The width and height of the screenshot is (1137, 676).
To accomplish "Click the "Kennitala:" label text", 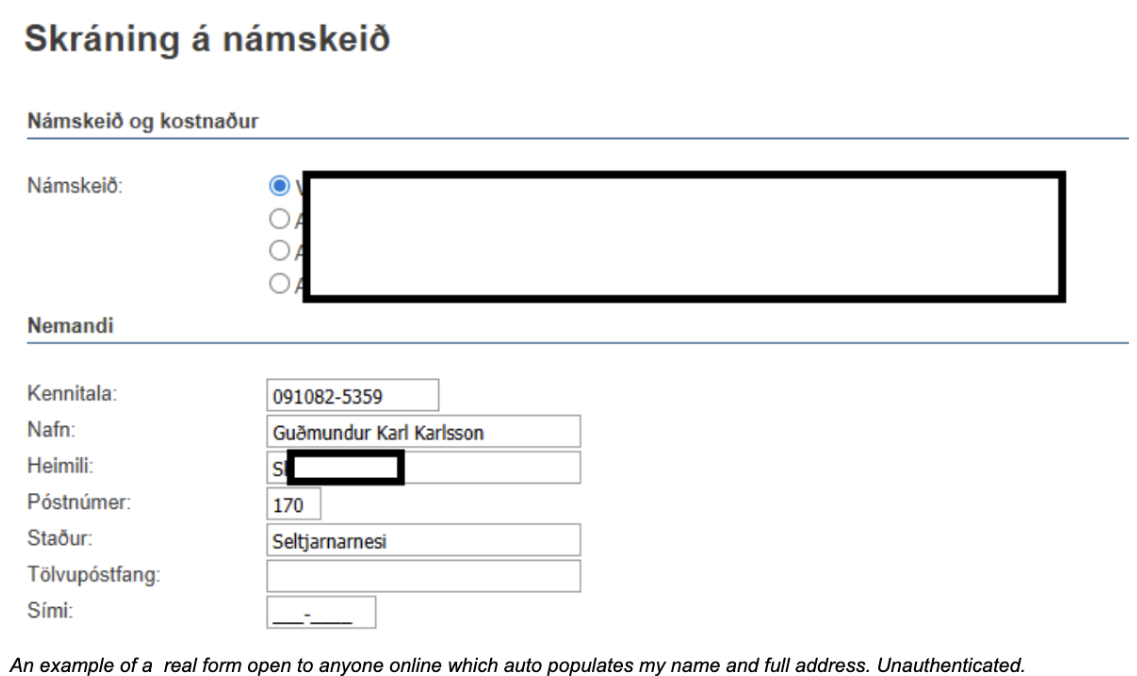I will [73, 394].
